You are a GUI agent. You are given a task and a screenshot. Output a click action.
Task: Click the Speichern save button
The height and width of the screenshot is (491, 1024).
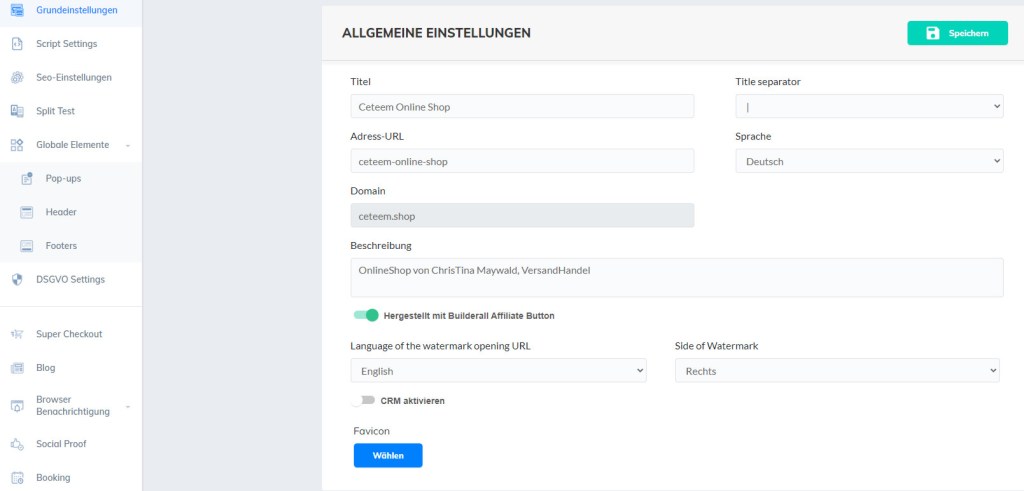pos(957,33)
